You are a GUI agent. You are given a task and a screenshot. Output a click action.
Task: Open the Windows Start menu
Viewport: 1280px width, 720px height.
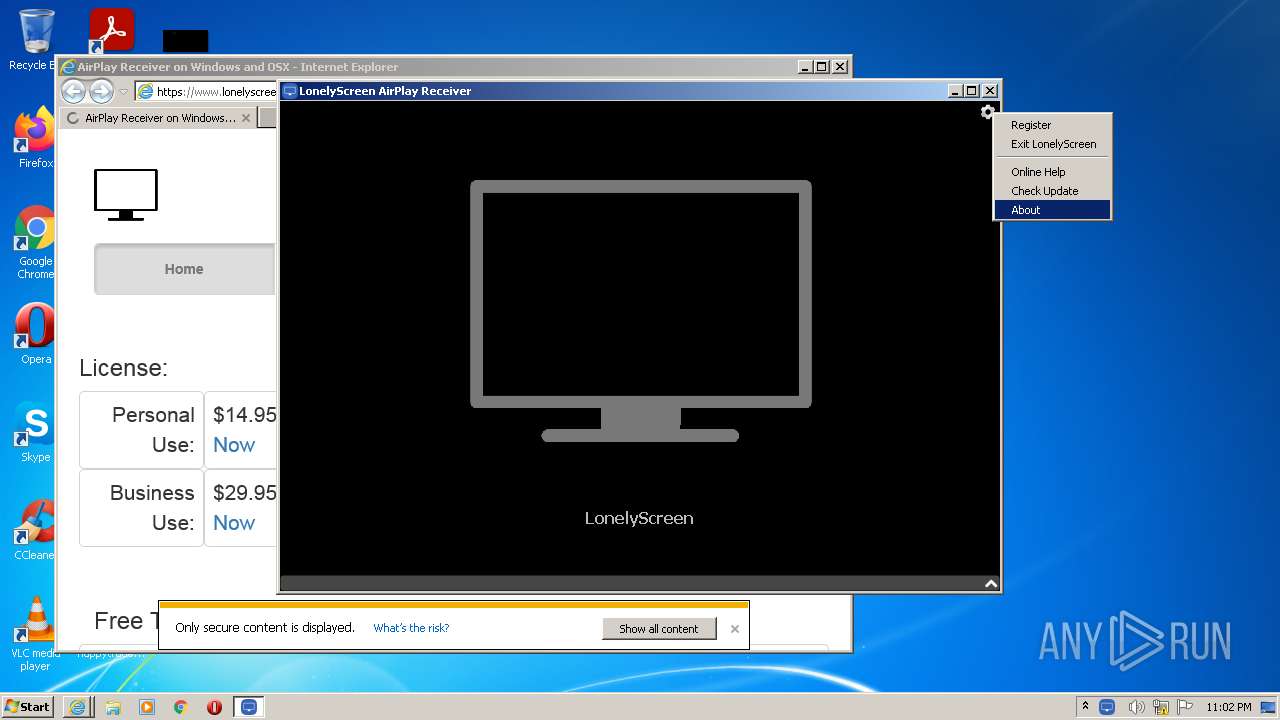(x=28, y=706)
